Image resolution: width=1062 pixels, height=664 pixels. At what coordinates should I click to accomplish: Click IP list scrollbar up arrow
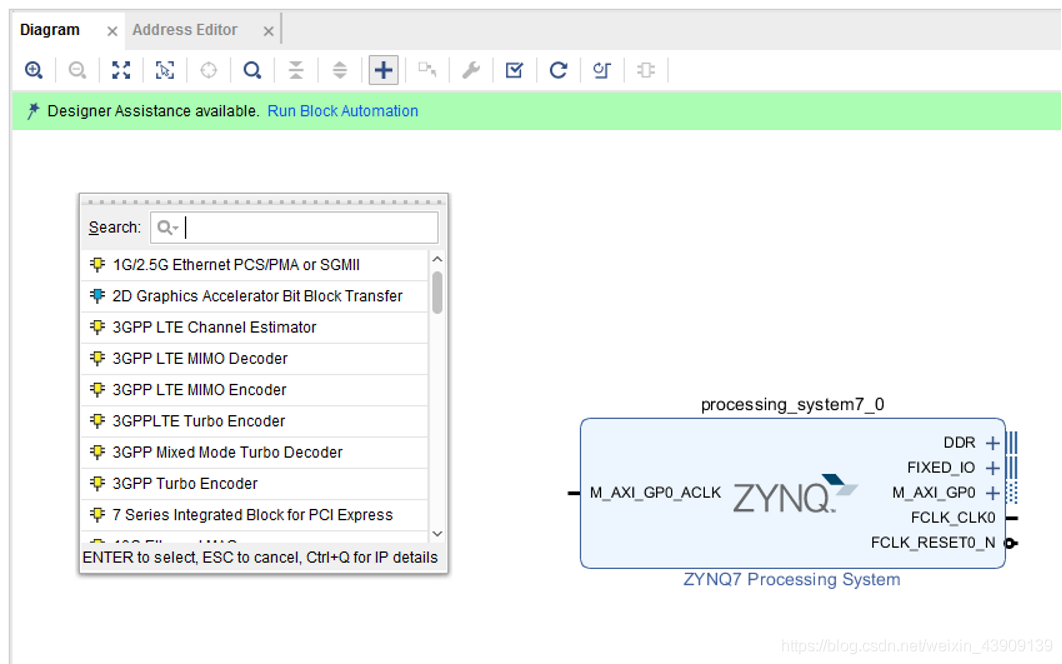click(438, 260)
